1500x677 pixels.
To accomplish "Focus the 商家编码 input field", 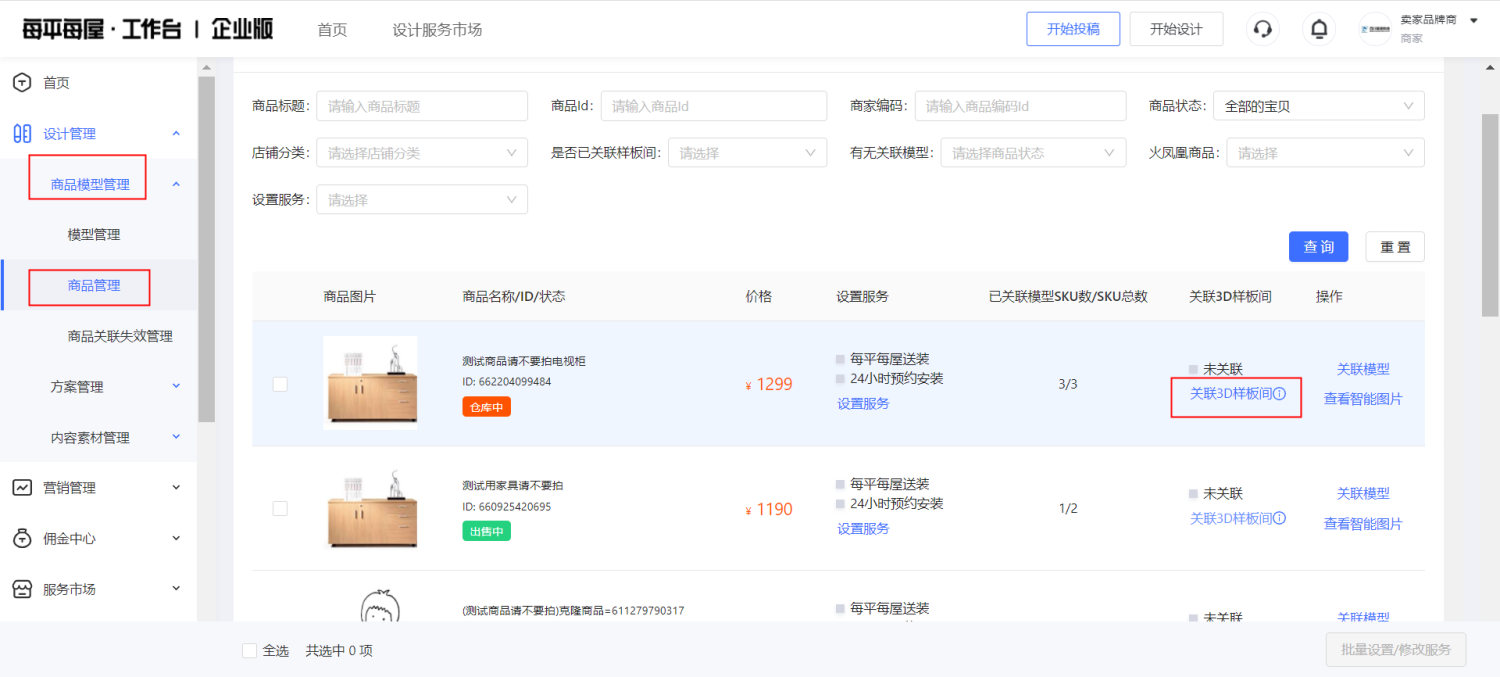I will click(x=1020, y=106).
